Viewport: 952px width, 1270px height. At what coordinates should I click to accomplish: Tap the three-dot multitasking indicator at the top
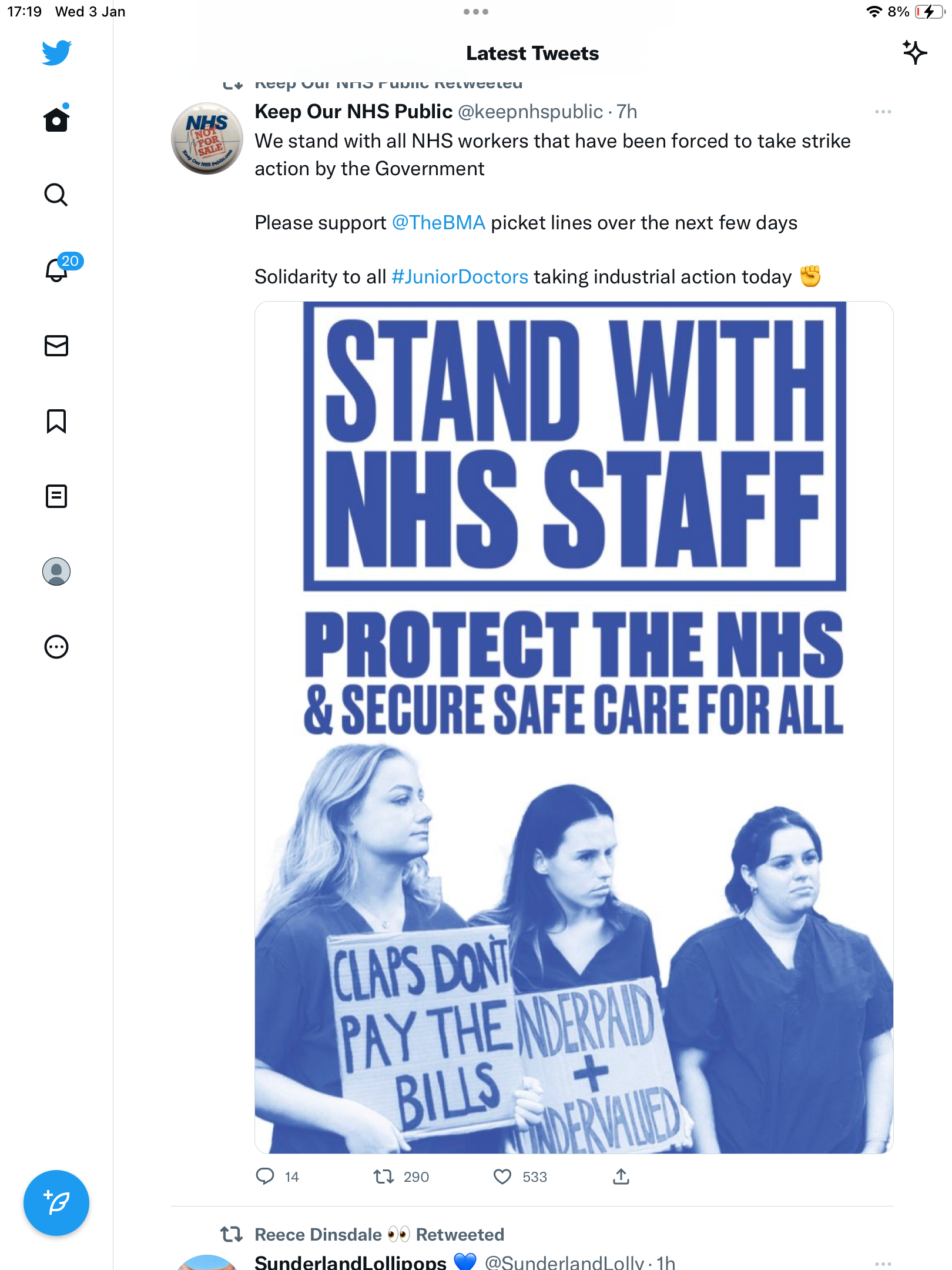[476, 12]
